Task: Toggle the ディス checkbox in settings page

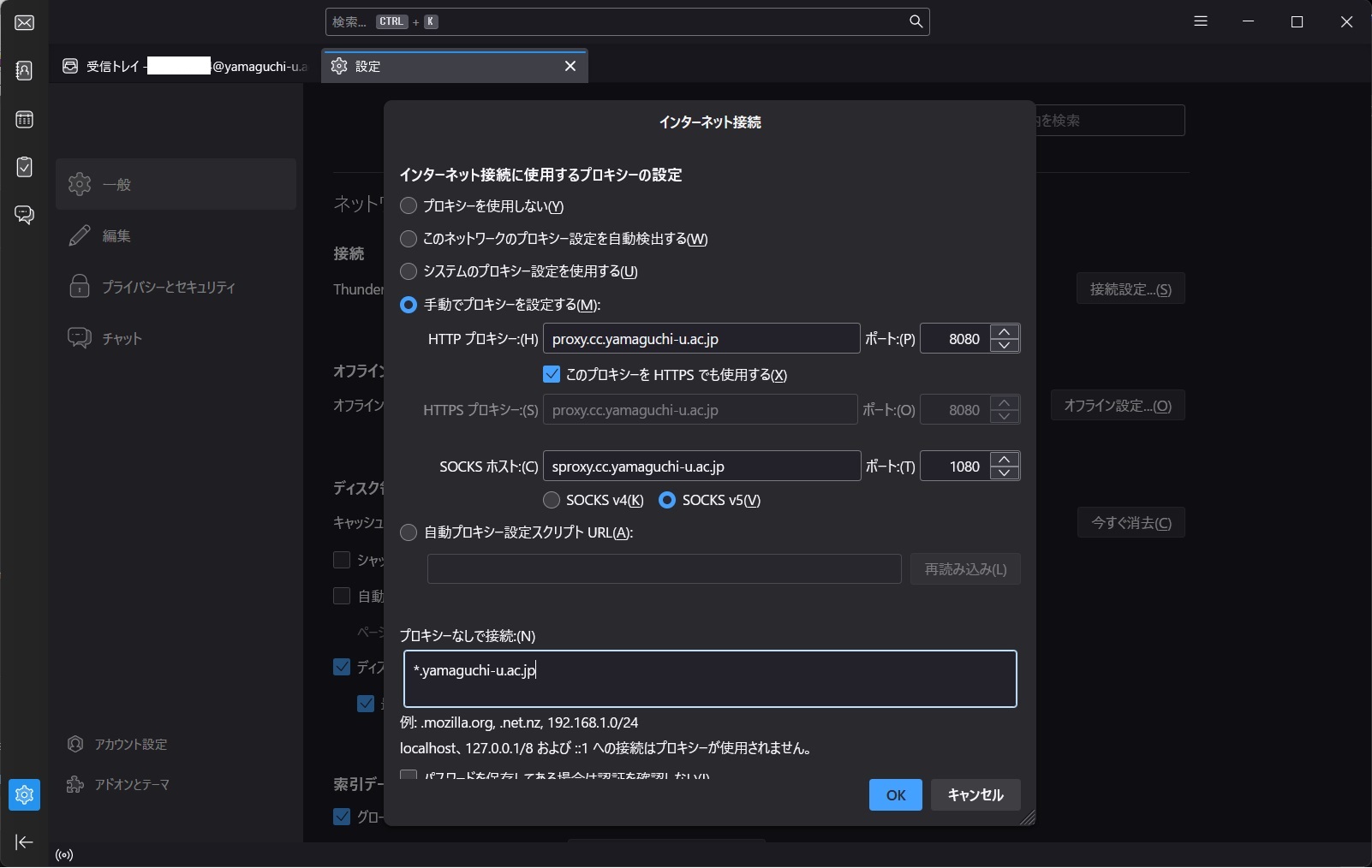Action: (342, 667)
